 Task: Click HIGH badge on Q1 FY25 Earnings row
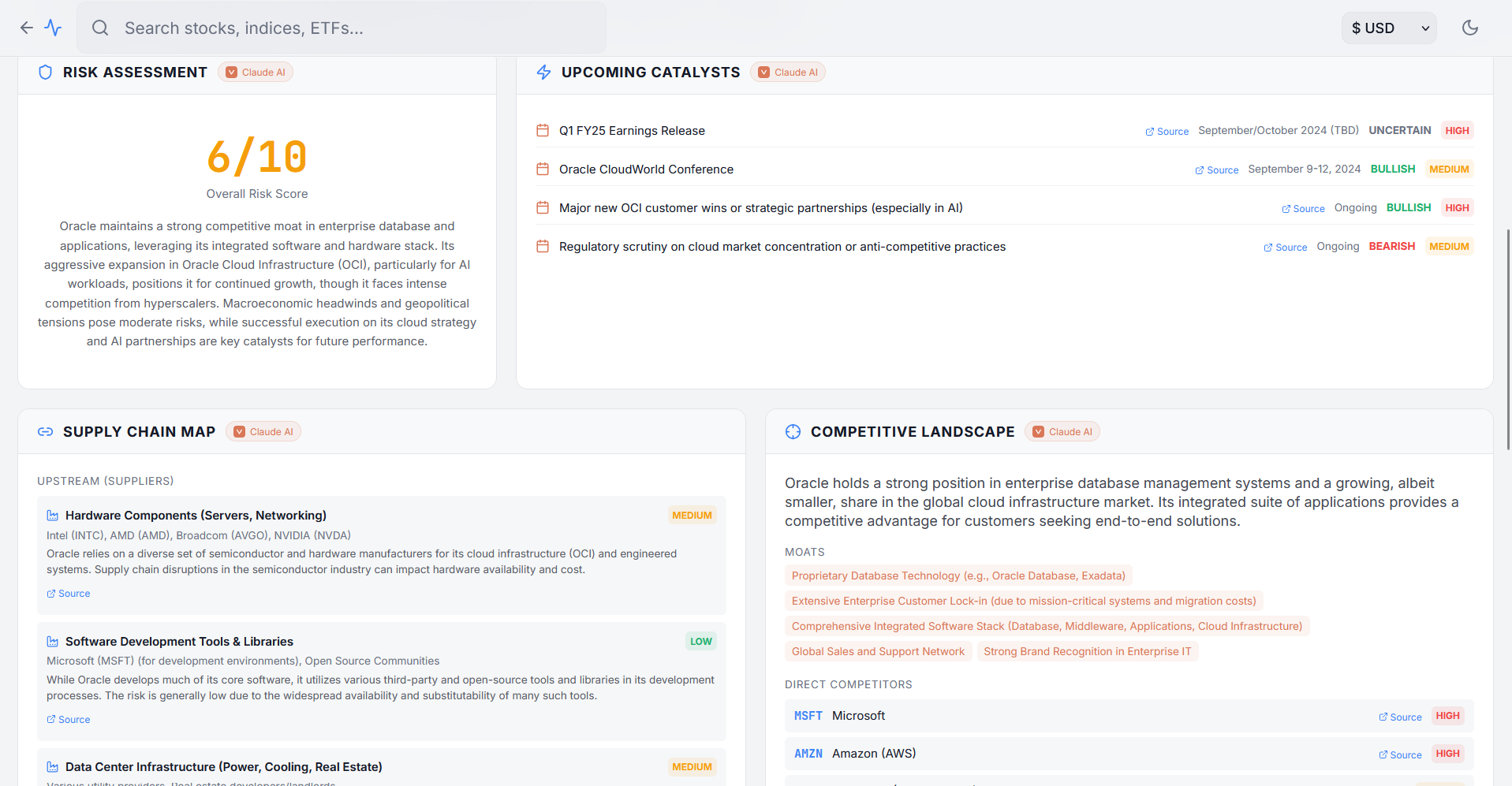pyautogui.click(x=1457, y=131)
